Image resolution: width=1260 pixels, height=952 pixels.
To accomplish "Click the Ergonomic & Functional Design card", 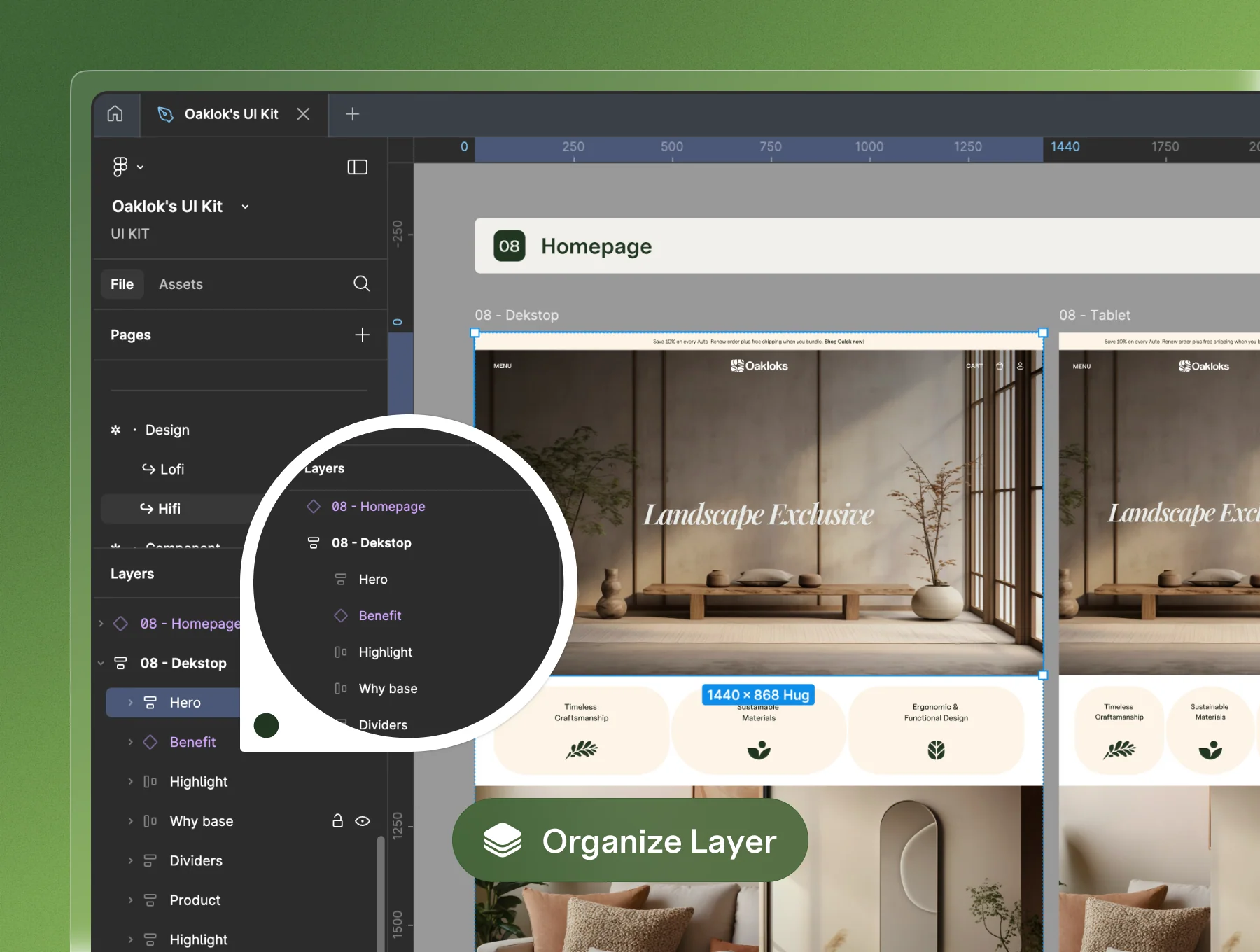I will click(x=936, y=730).
